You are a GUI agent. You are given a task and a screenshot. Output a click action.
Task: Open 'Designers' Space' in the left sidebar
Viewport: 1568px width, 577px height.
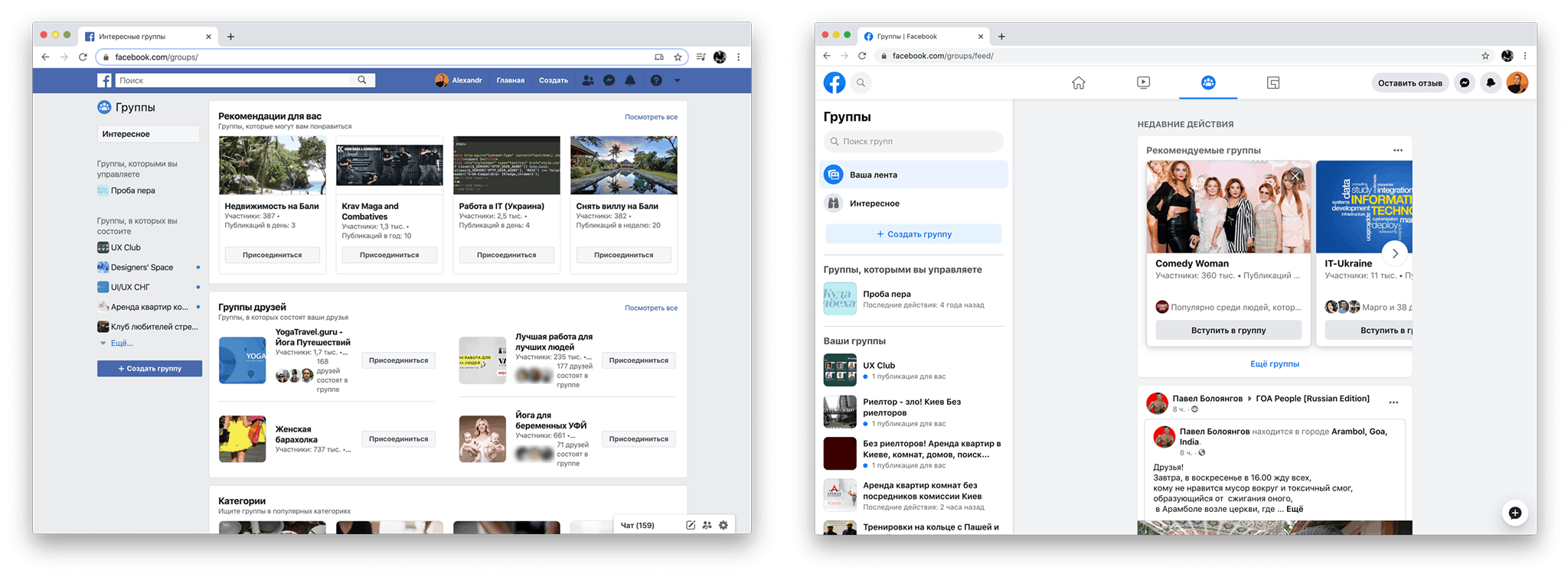pos(142,267)
